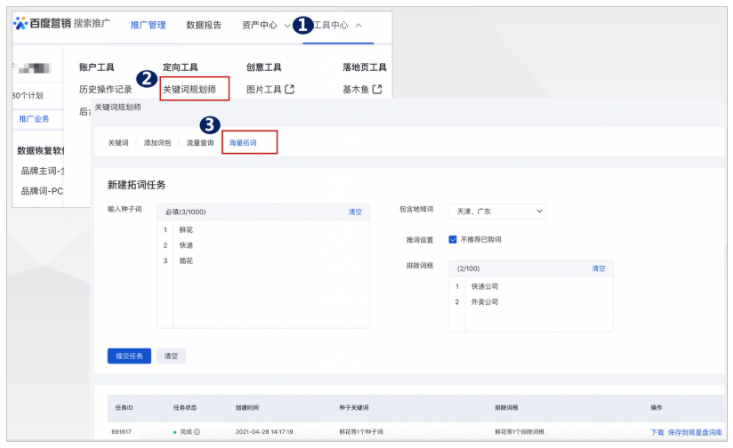Viewport: 733px width, 448px height.
Task: Select seed word 鲜花 in list
Action: (186, 230)
